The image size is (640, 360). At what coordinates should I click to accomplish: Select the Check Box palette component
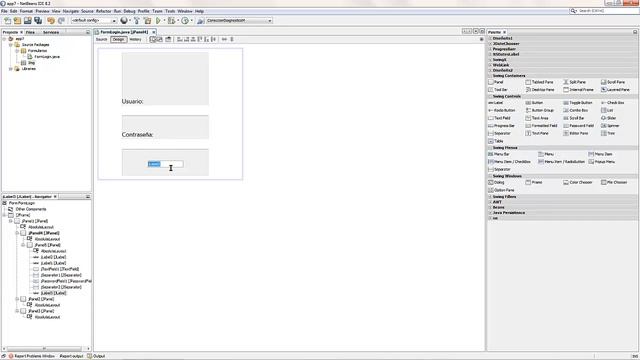pos(613,103)
